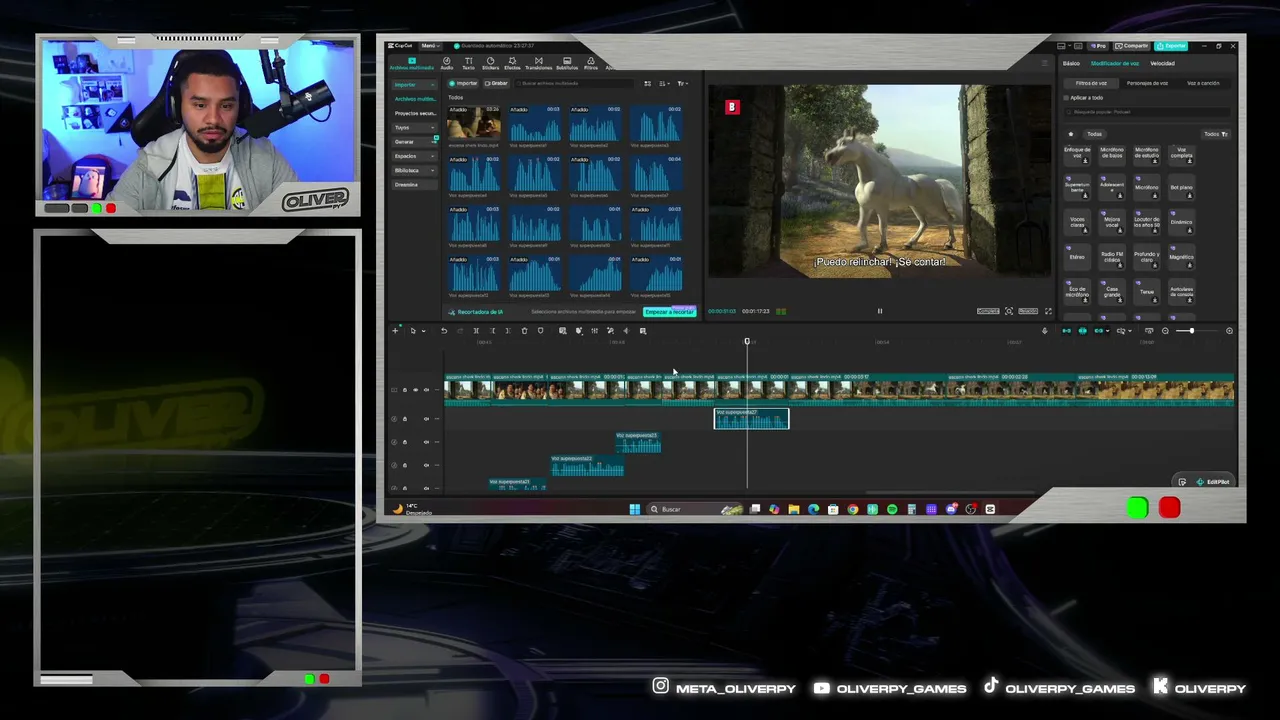Viewport: 1280px width, 720px height.
Task: Click the Undo arrow in timeline toolbar
Action: (444, 331)
